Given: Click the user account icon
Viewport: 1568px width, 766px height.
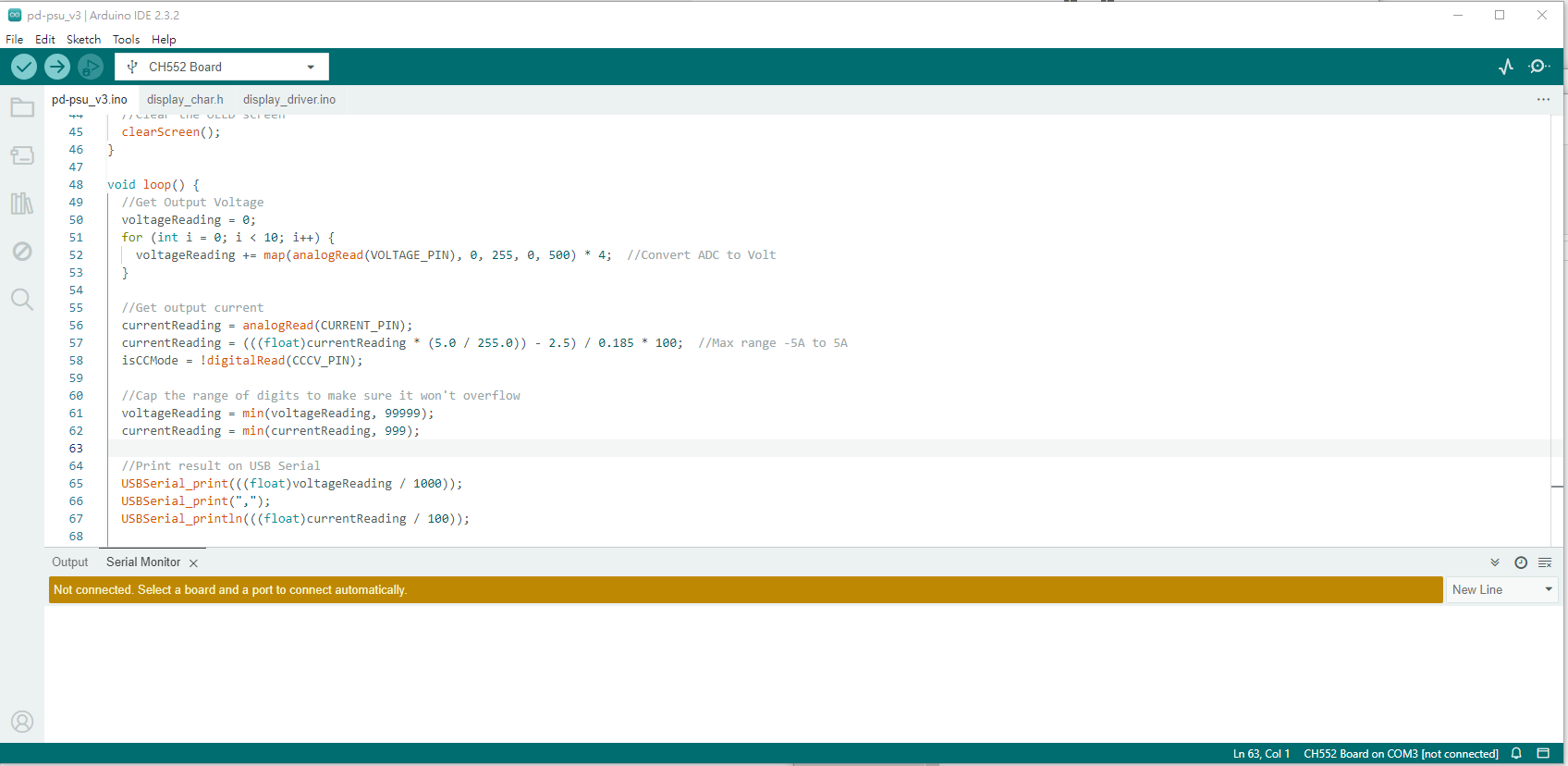Looking at the screenshot, I should pos(22,722).
